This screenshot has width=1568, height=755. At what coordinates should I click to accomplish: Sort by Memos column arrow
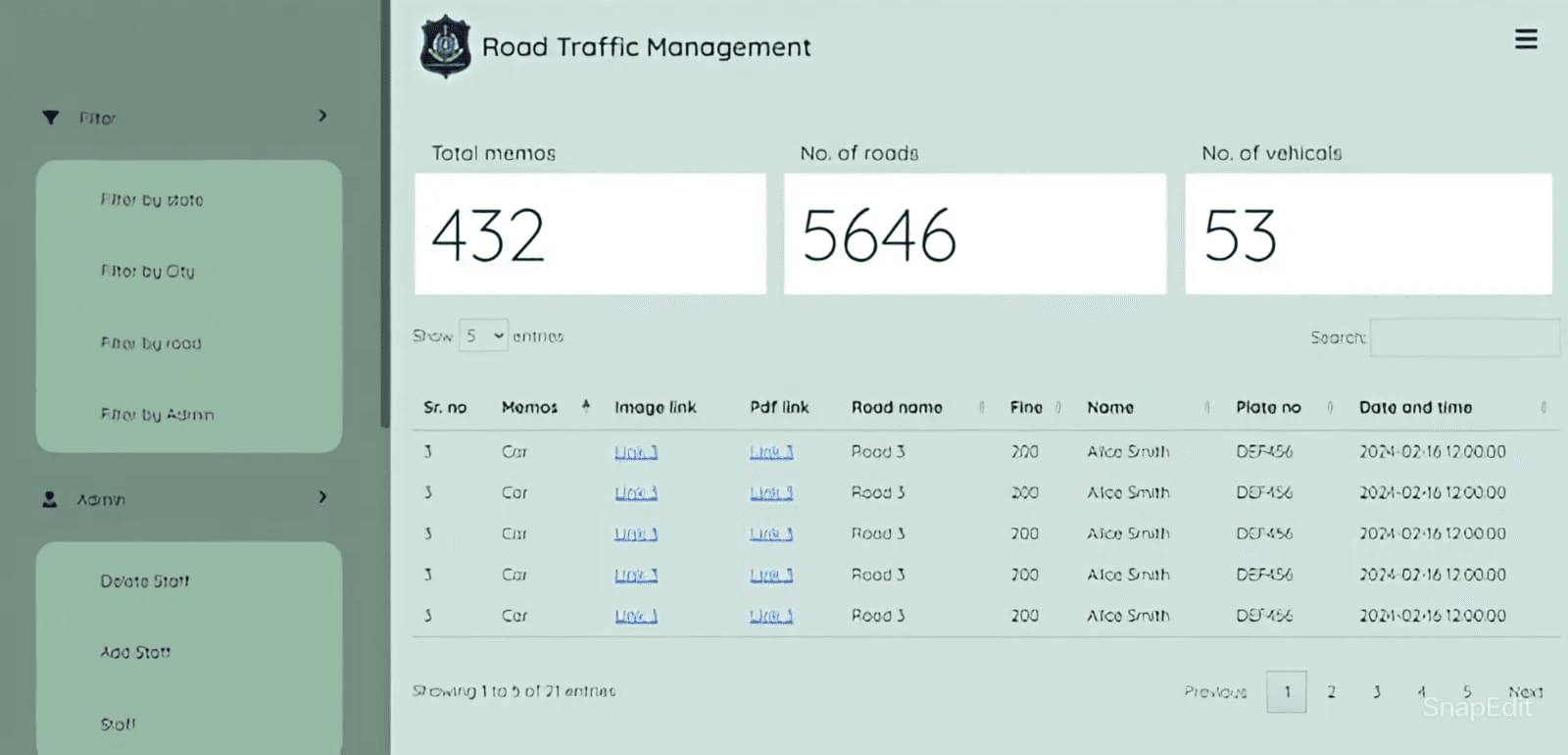586,406
